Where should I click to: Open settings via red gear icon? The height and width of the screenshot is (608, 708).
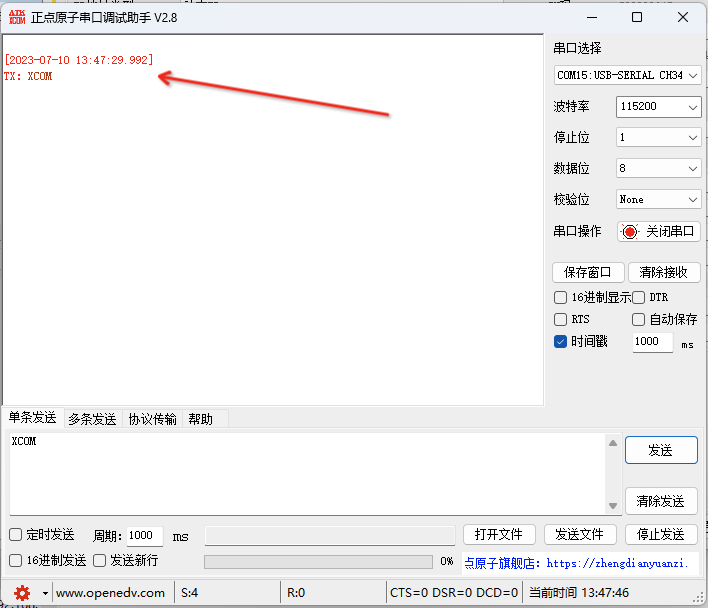tap(22, 593)
